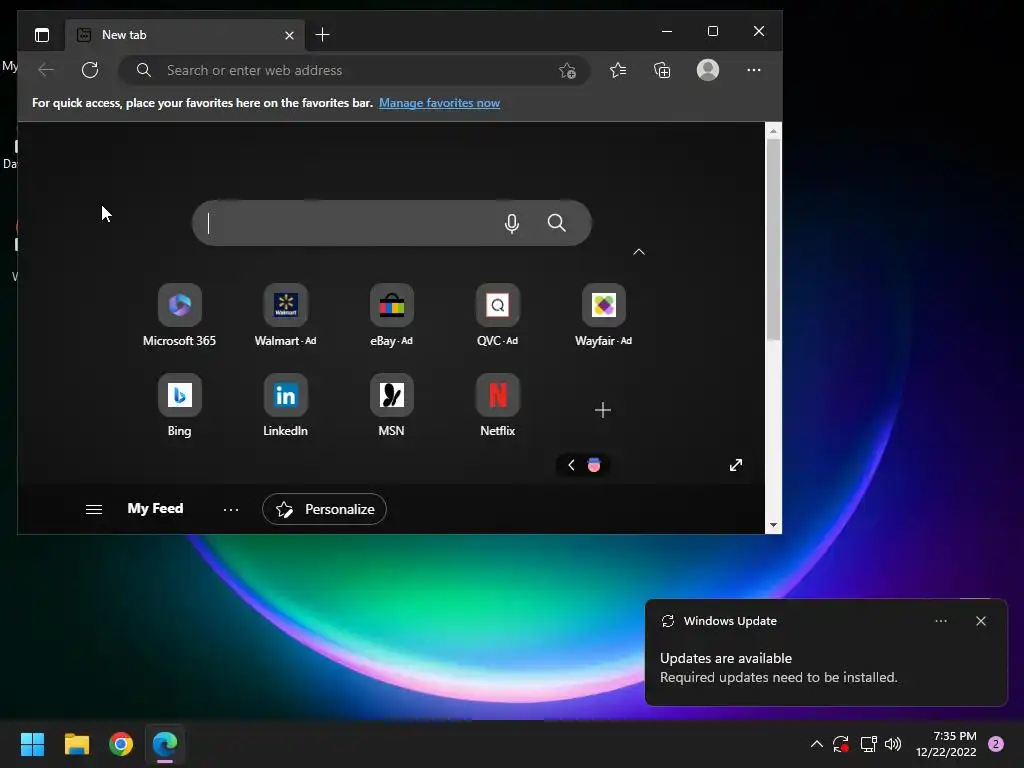Launch Google Chrome from taskbar
This screenshot has height=768, width=1024.
pyautogui.click(x=121, y=744)
